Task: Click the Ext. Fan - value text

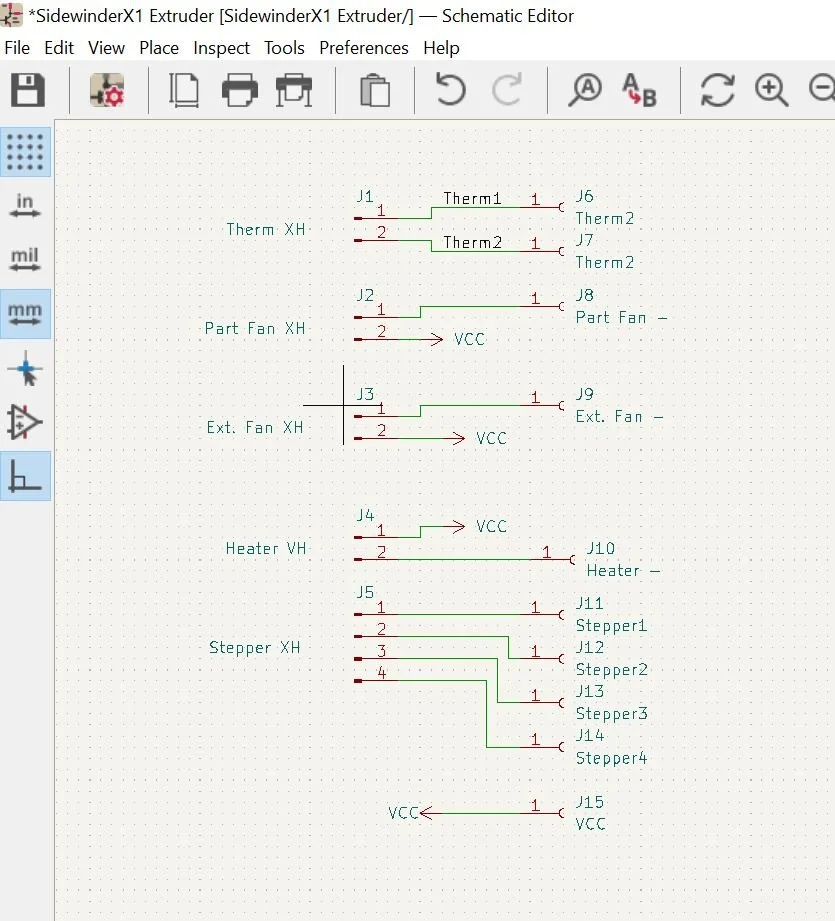Action: (x=619, y=416)
